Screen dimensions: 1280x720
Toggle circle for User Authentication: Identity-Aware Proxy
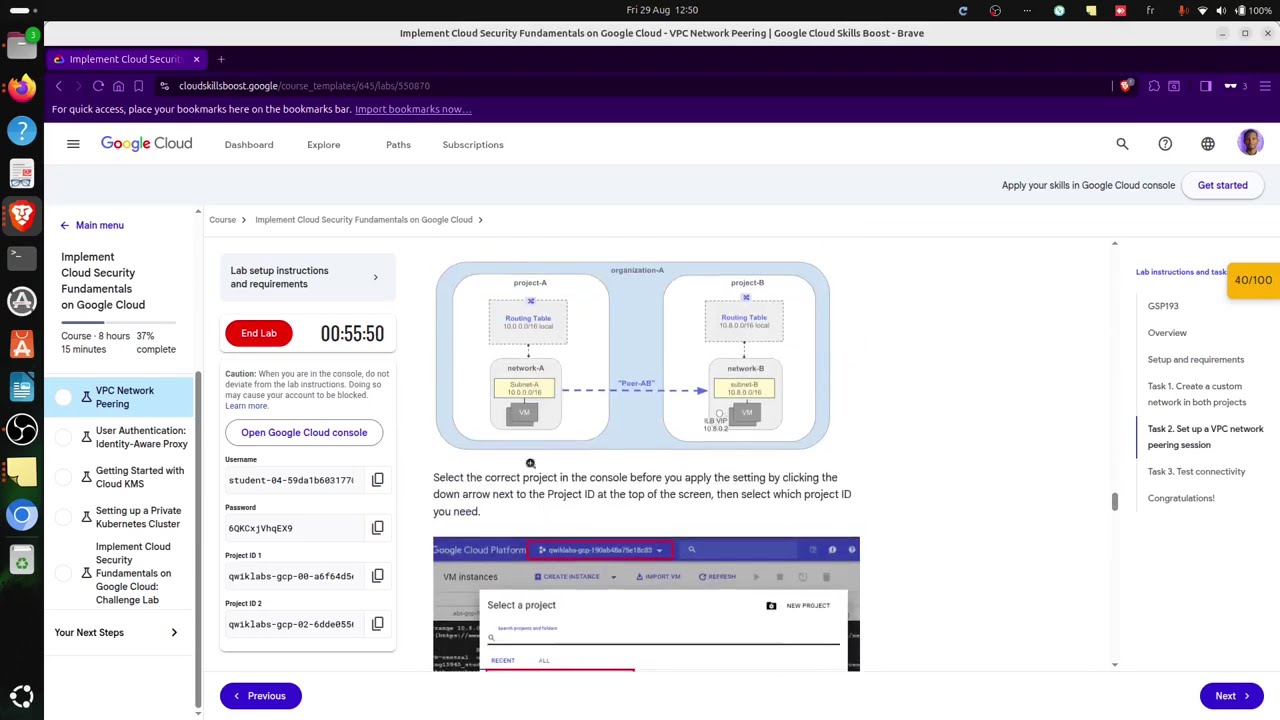click(63, 438)
